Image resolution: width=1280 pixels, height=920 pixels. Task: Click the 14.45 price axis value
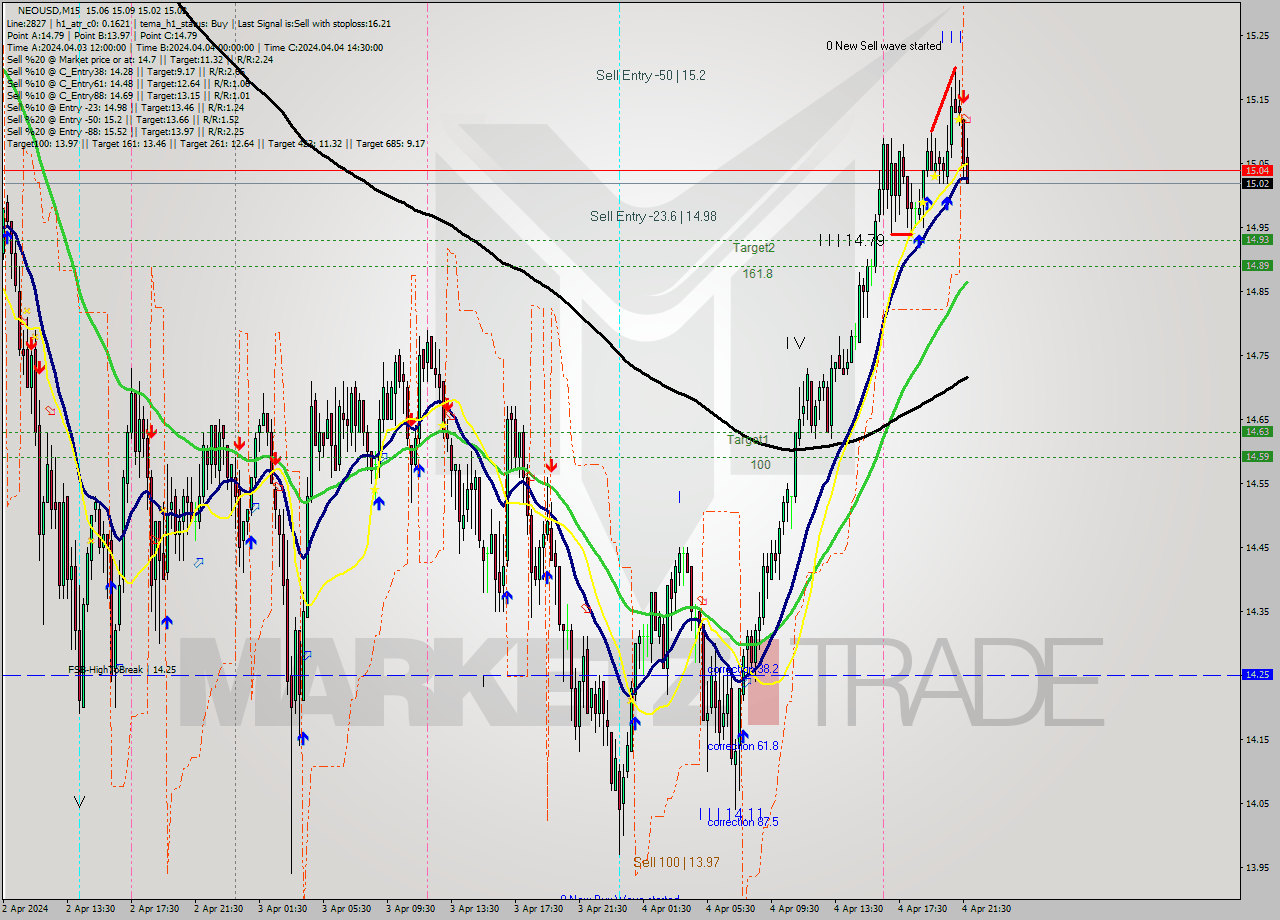1257,547
